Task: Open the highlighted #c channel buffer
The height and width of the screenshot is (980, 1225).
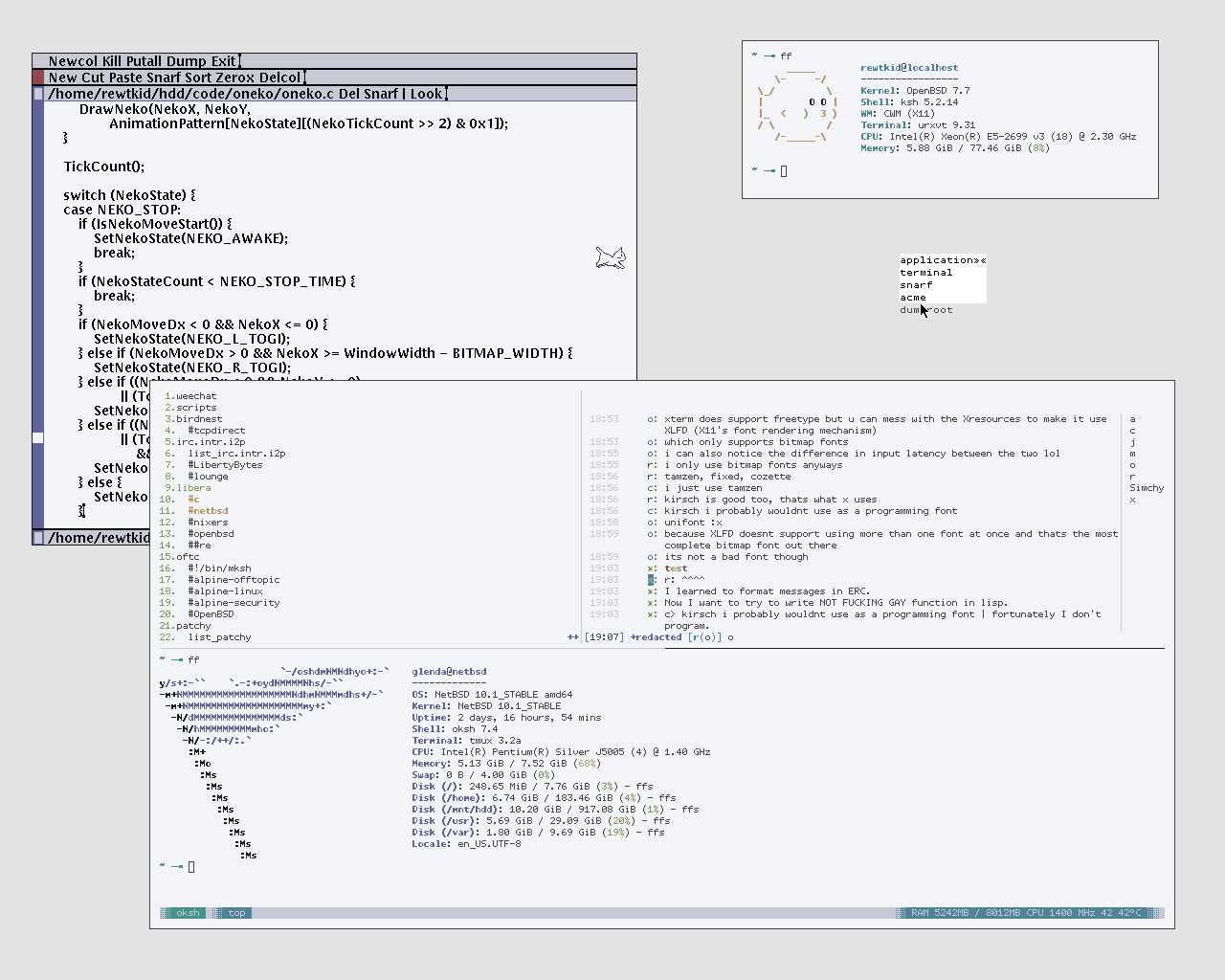Action: 193,500
